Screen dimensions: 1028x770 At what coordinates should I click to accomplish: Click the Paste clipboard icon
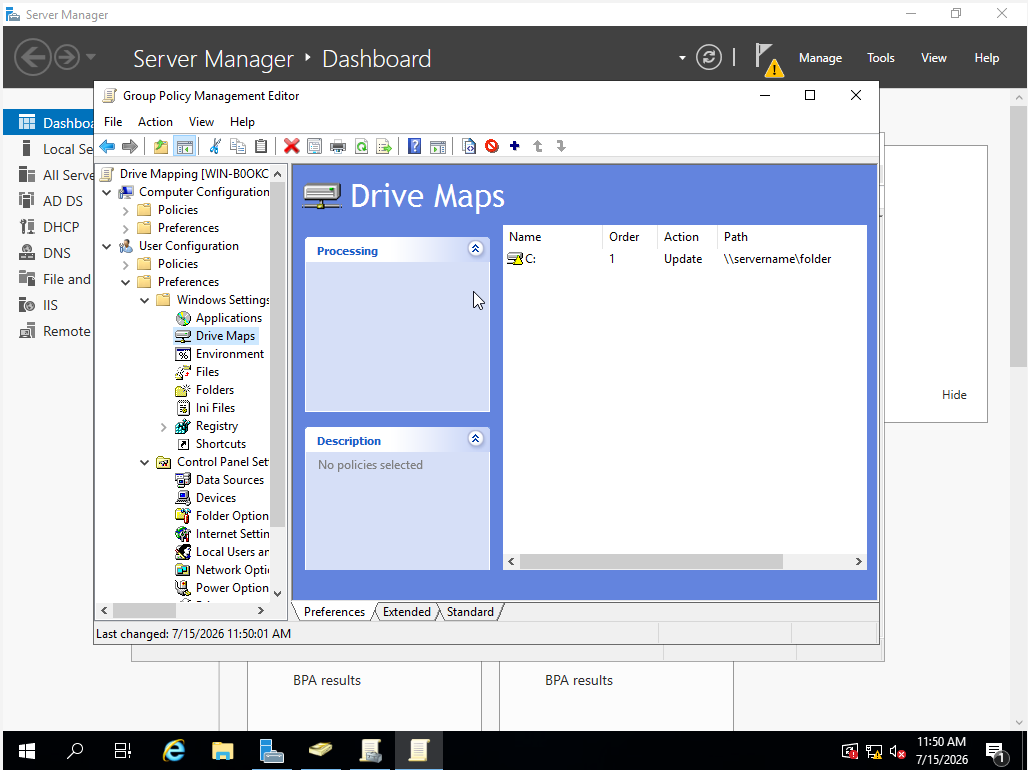click(x=261, y=146)
